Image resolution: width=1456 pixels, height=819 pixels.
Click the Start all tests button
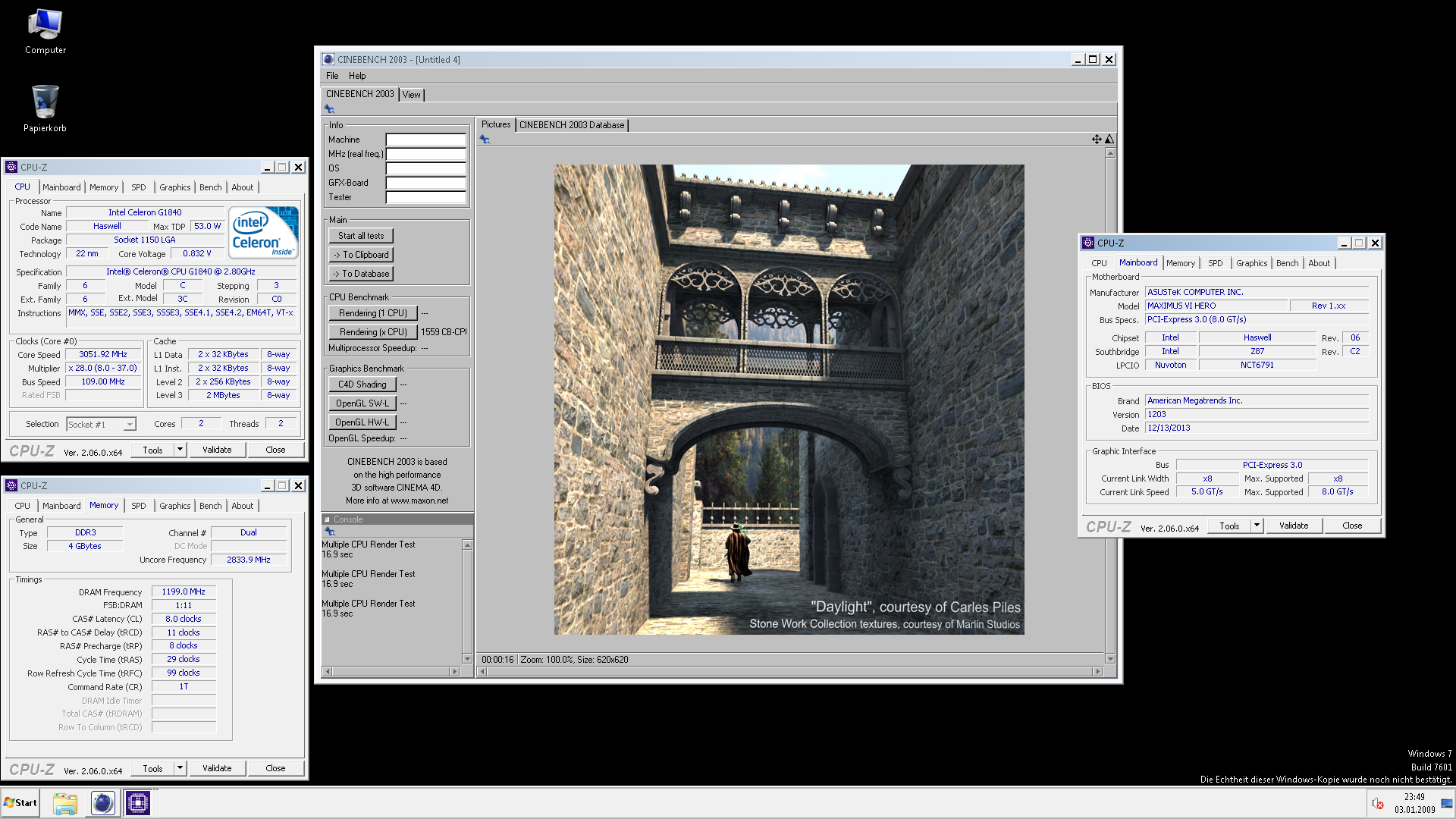[361, 236]
